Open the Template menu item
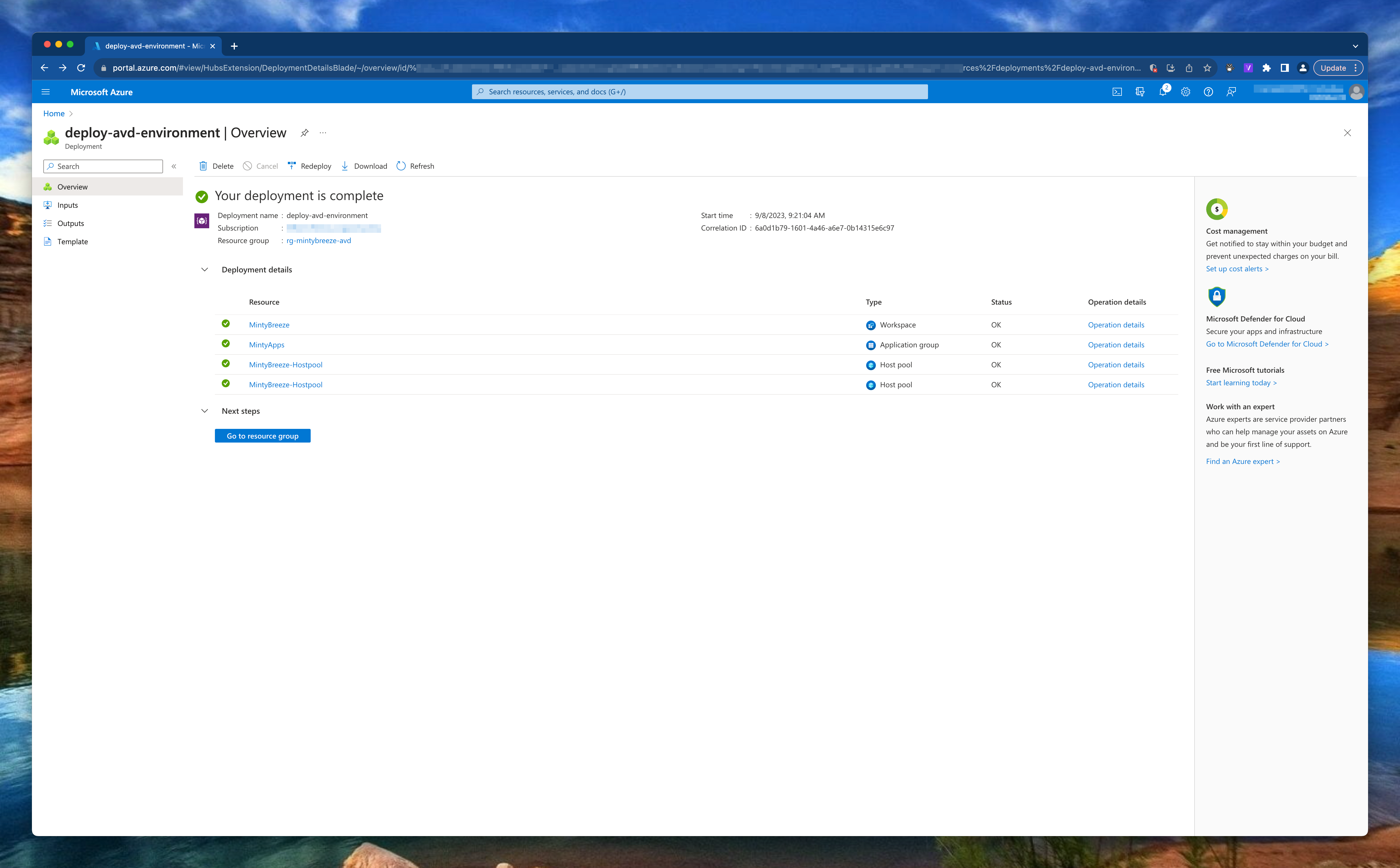1400x868 pixels. pos(72,242)
